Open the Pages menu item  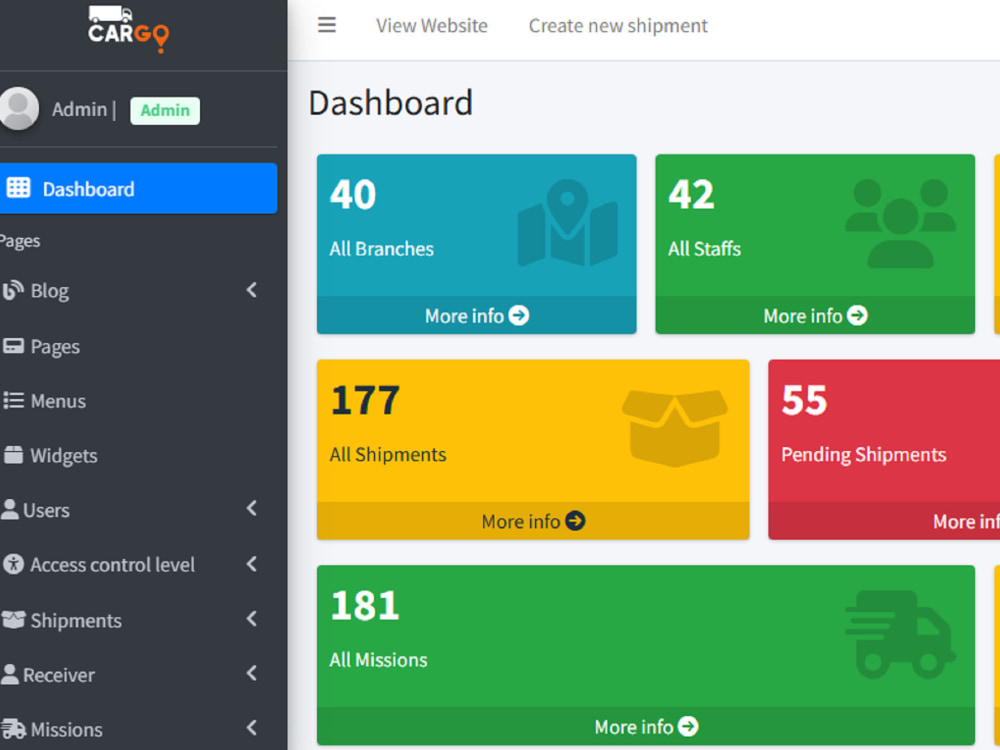55,347
